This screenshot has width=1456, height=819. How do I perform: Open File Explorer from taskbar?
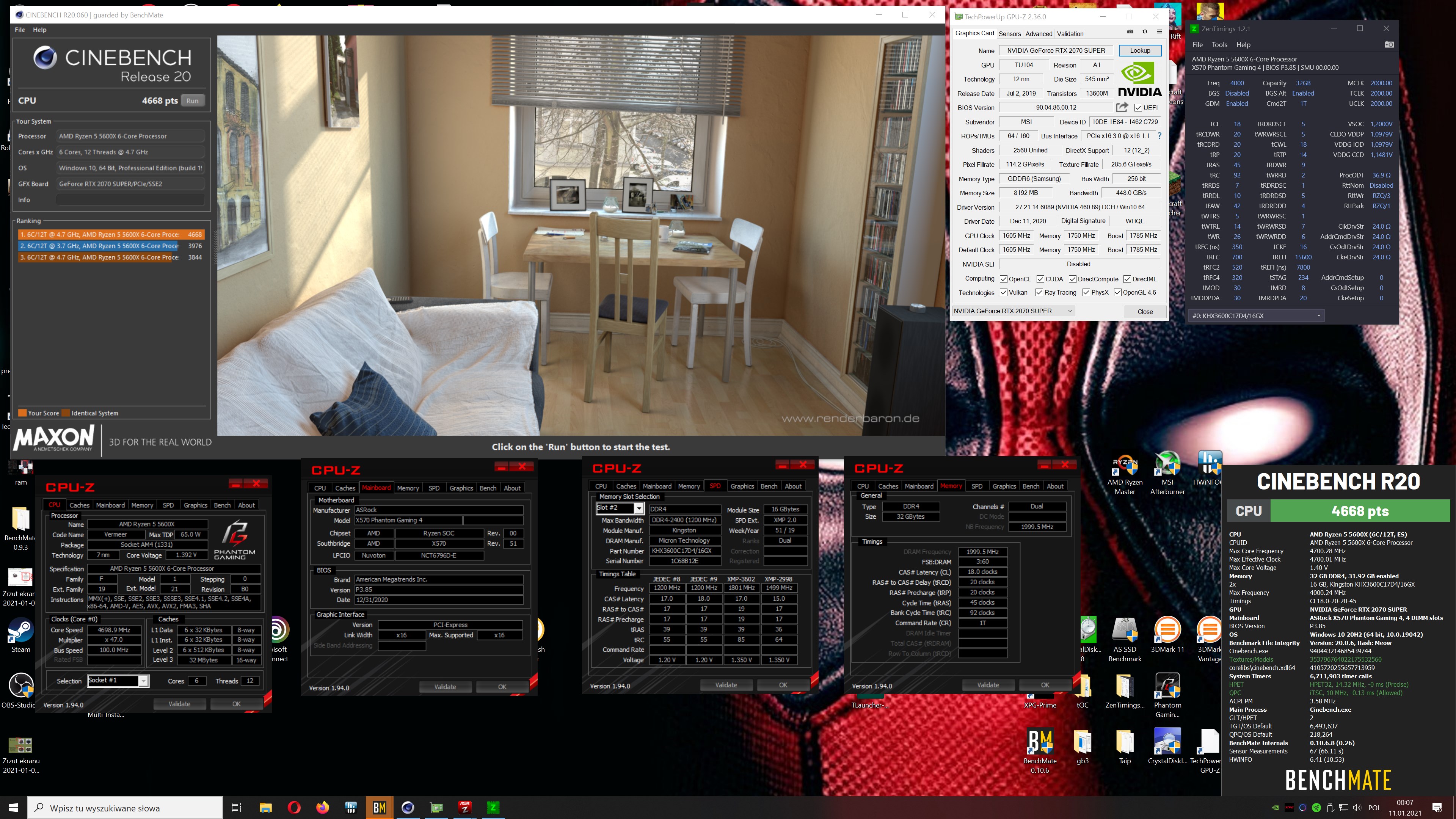click(x=266, y=808)
